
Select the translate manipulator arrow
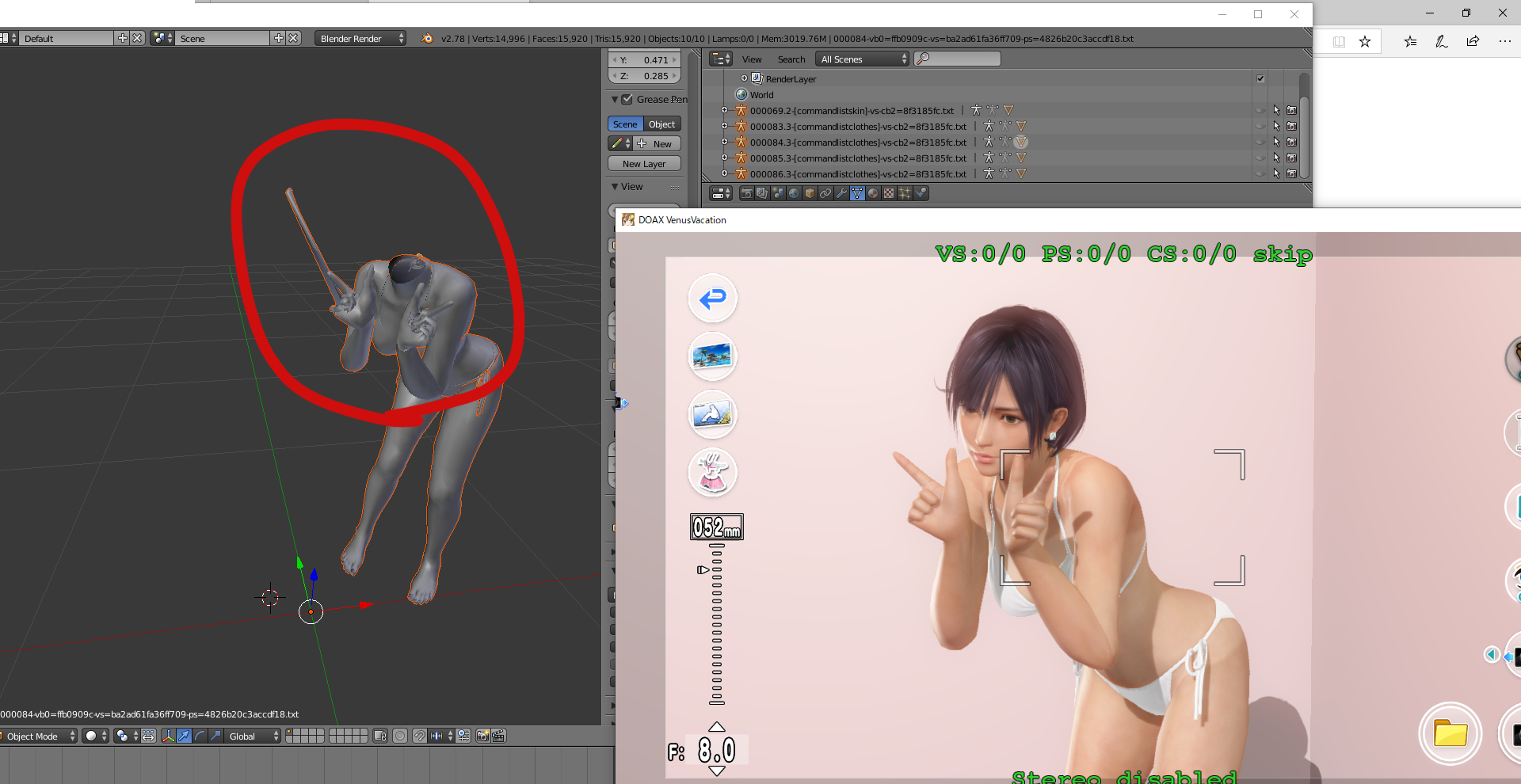(x=184, y=736)
